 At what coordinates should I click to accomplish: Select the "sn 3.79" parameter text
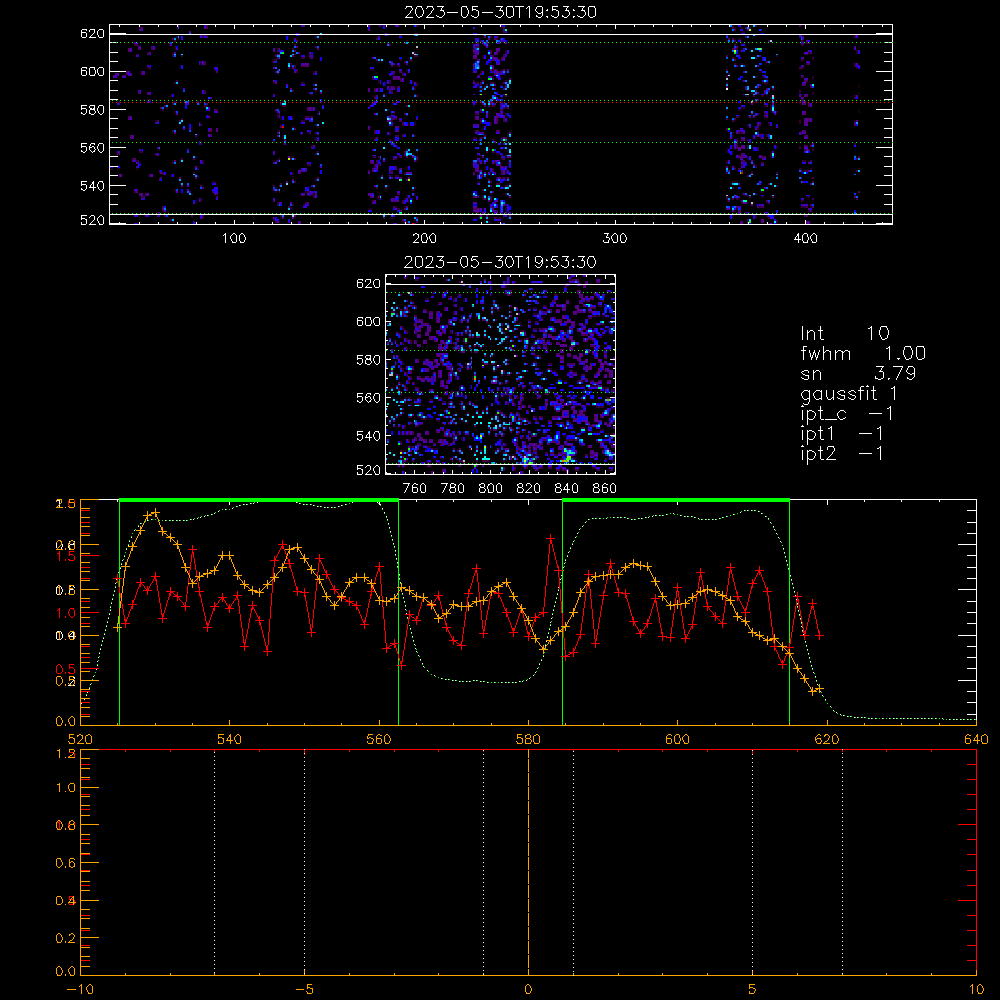point(858,373)
